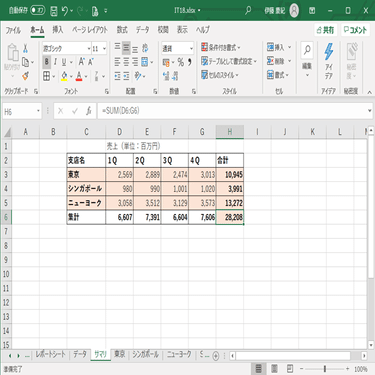The image size is (375, 375).
Task: Click the center align icon
Action: 126,62
